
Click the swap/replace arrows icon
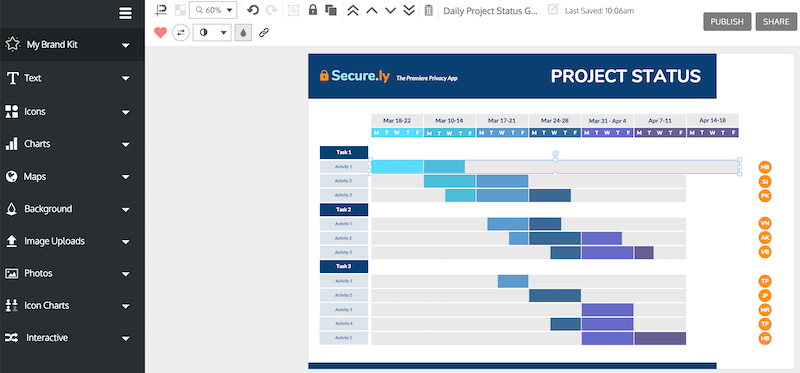[x=181, y=33]
